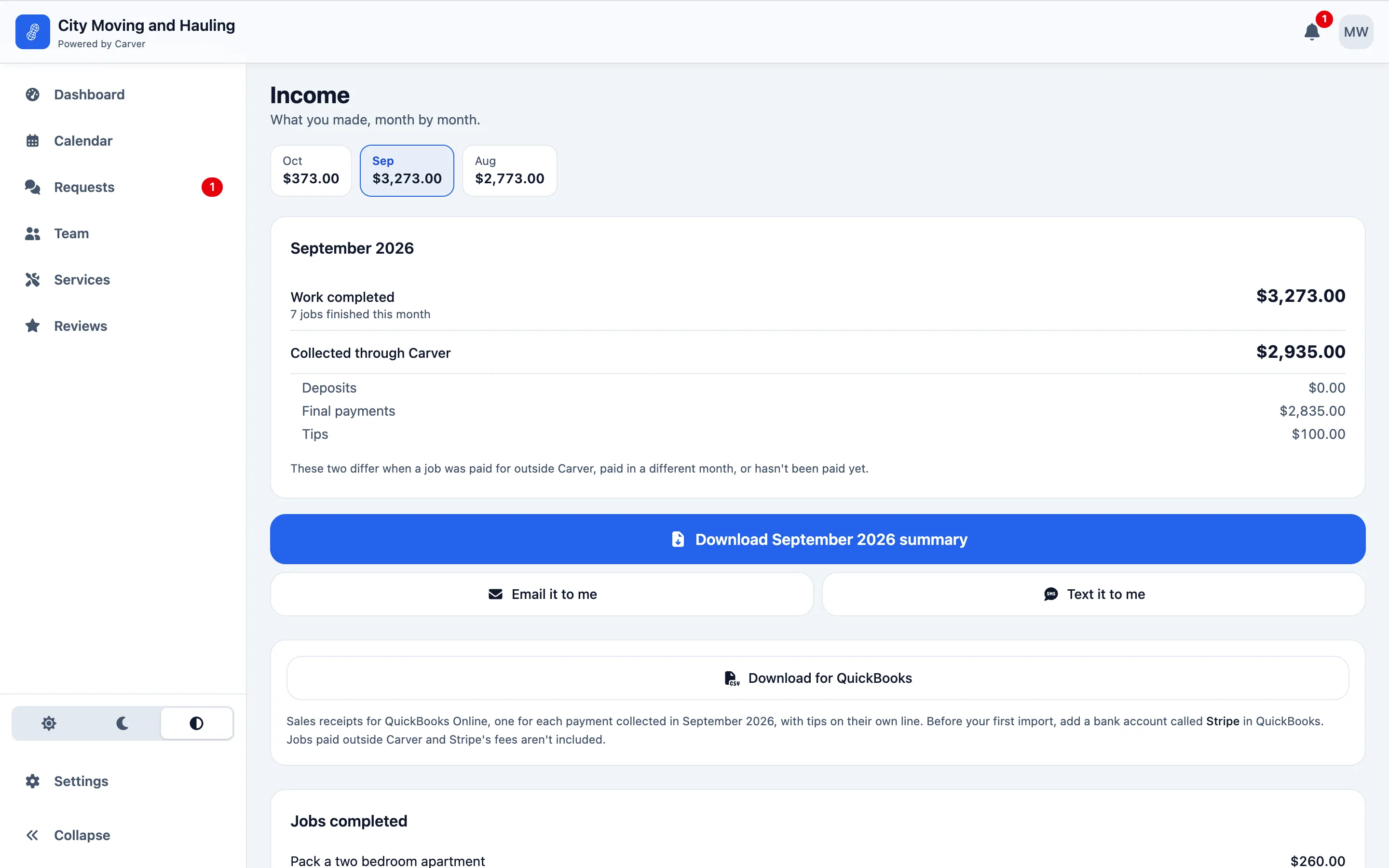Open Requests via the chat bubbles icon

[33, 187]
